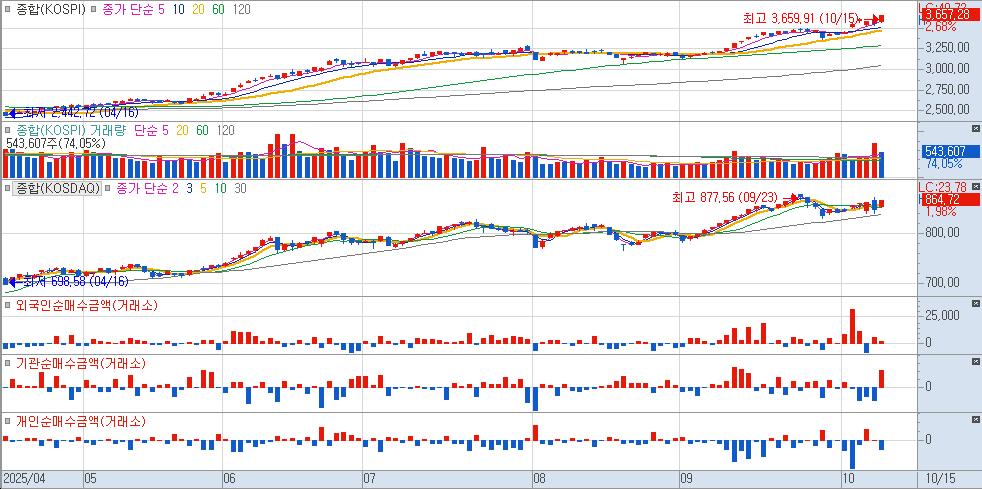Viewport: 982px width, 489px height.
Task: Click KOSPI price moving average 20 label
Action: 200,10
